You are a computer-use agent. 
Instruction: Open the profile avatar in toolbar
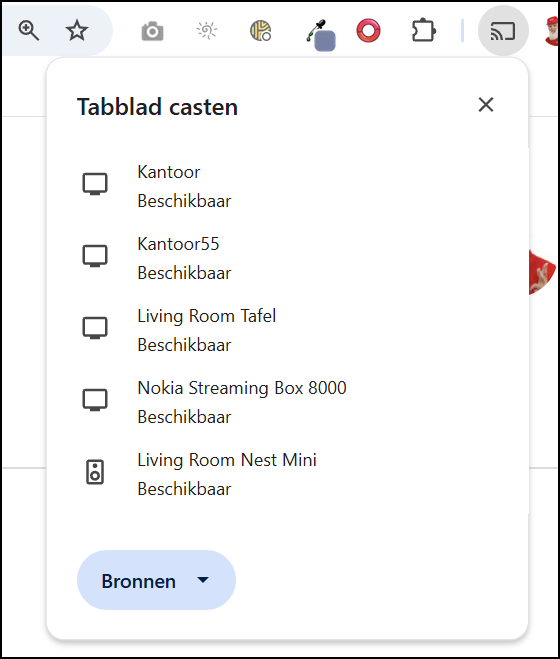552,30
